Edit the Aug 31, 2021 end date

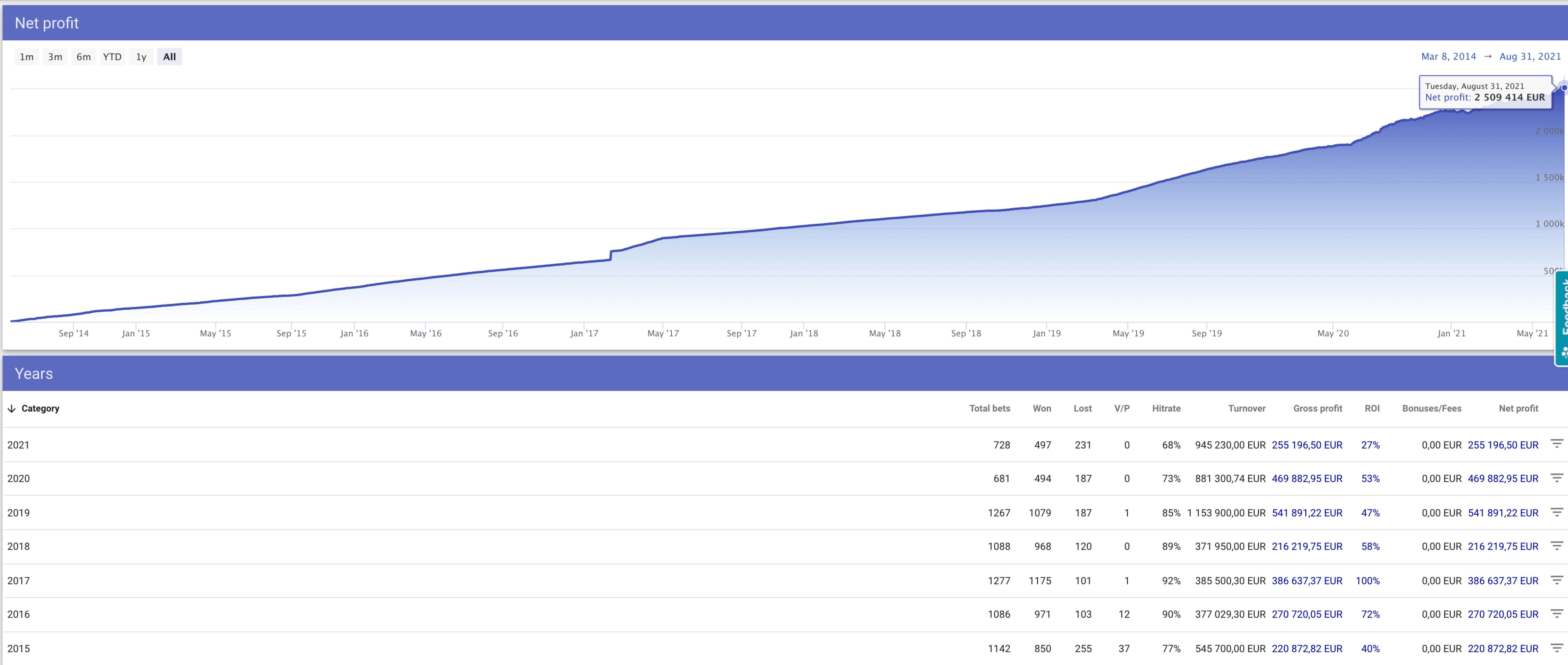pyautogui.click(x=1530, y=56)
